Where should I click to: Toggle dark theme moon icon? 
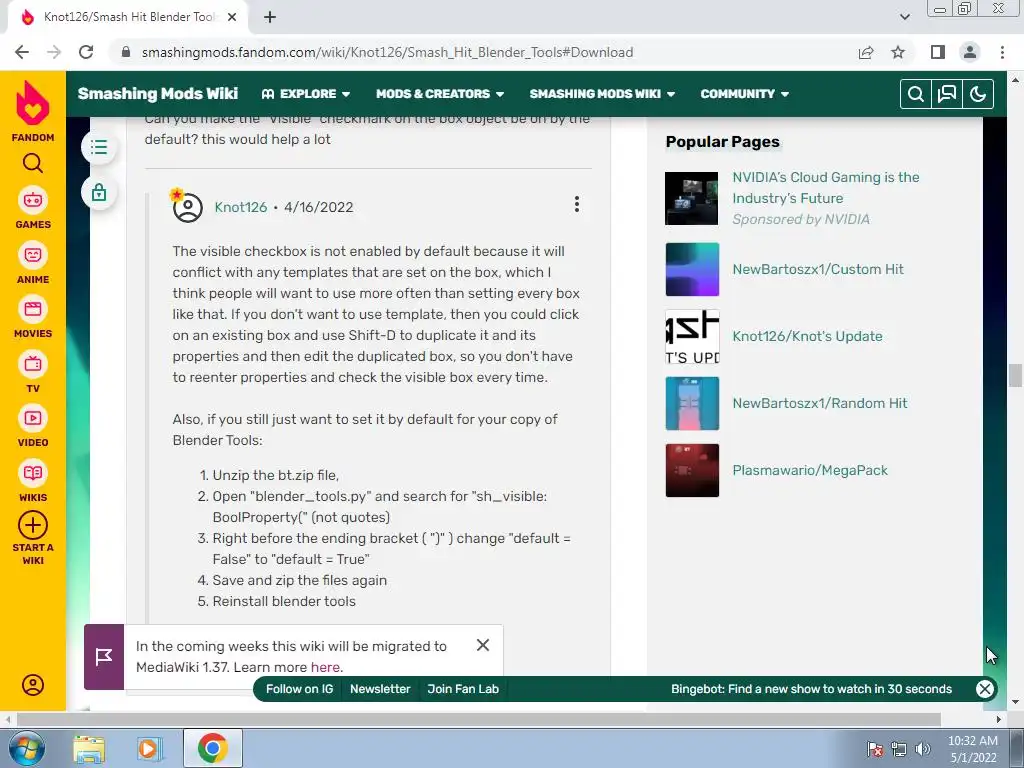(x=978, y=94)
